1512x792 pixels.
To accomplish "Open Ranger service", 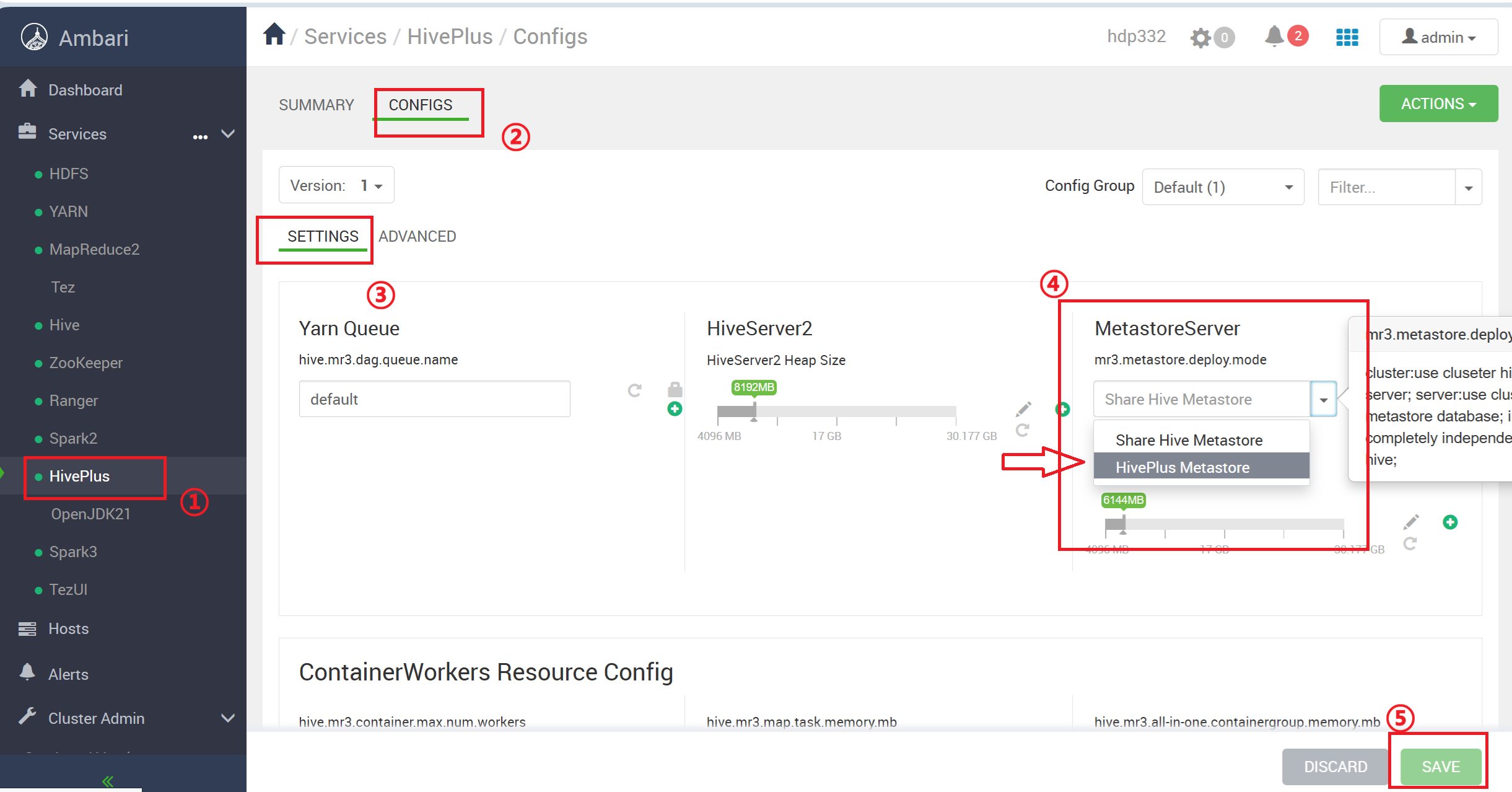I will 74,400.
